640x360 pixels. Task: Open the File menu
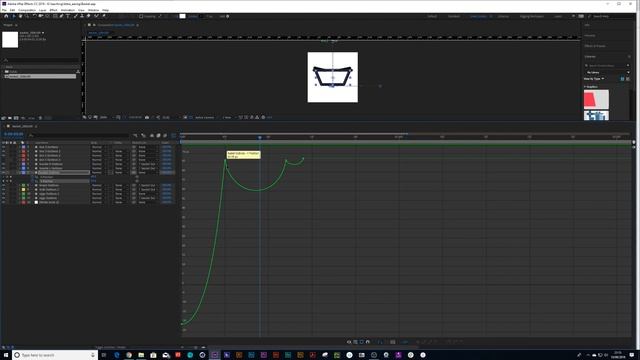pyautogui.click(x=4, y=10)
